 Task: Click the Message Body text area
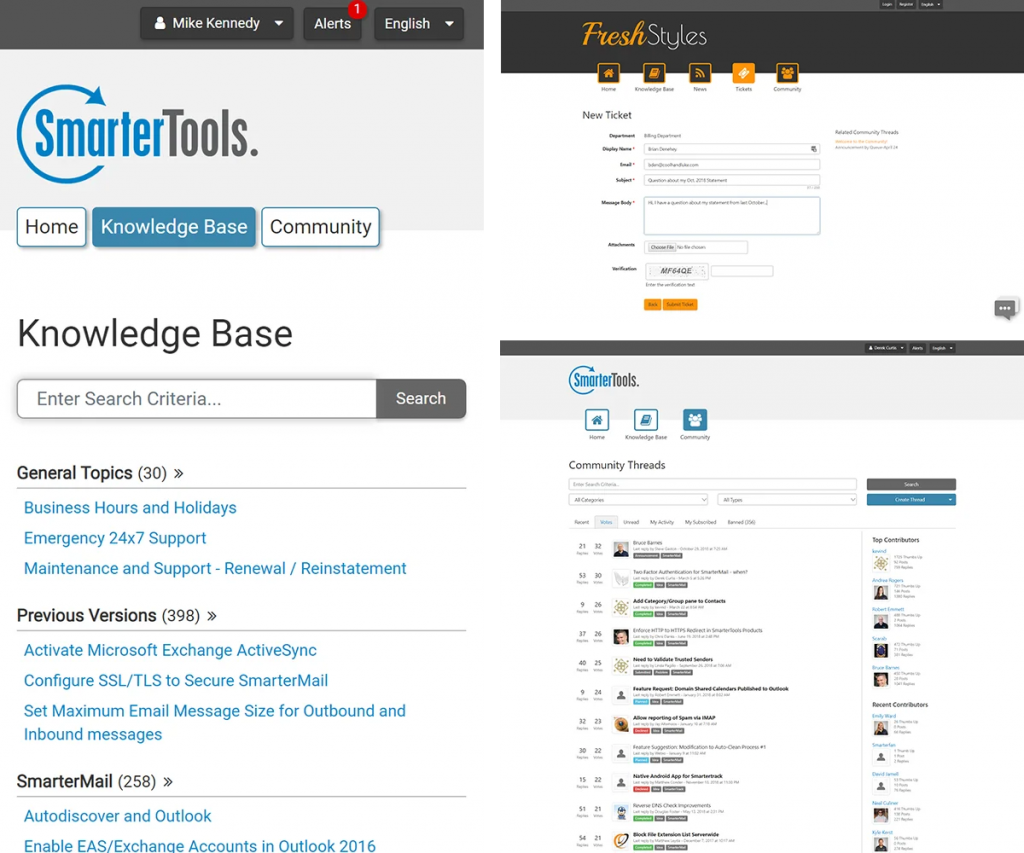[731, 216]
